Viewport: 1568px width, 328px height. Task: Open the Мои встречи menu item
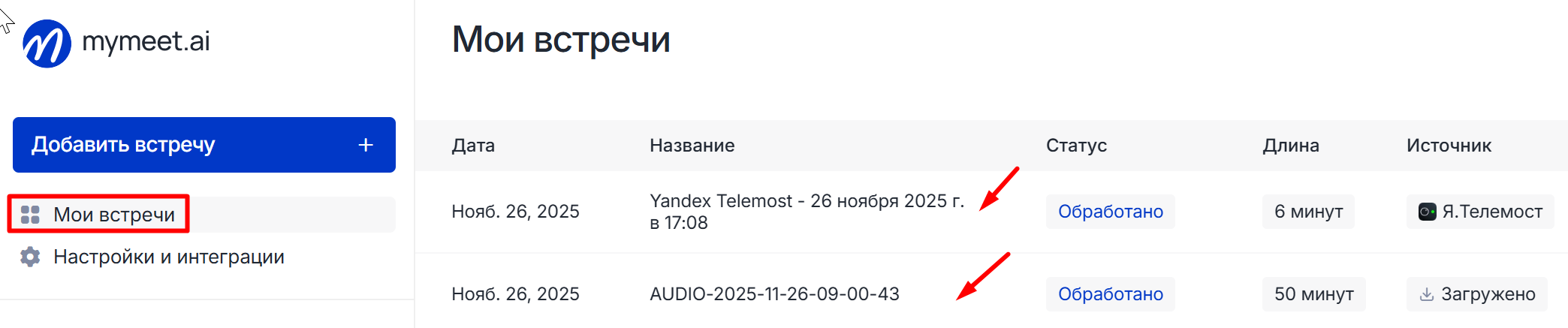pyautogui.click(x=114, y=215)
